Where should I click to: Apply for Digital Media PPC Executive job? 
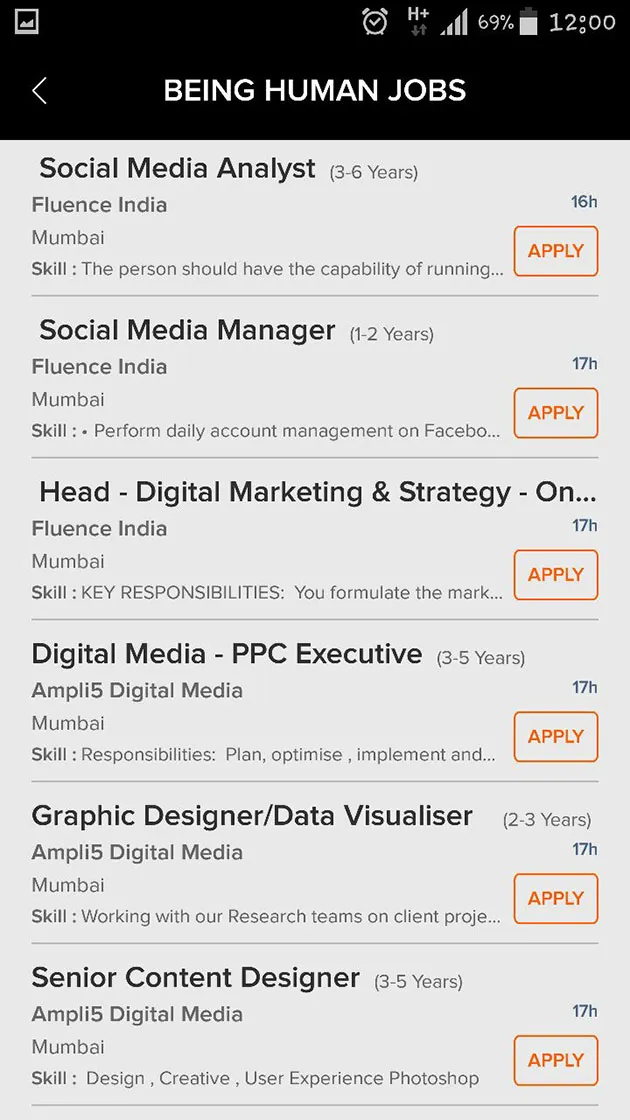[x=556, y=736]
